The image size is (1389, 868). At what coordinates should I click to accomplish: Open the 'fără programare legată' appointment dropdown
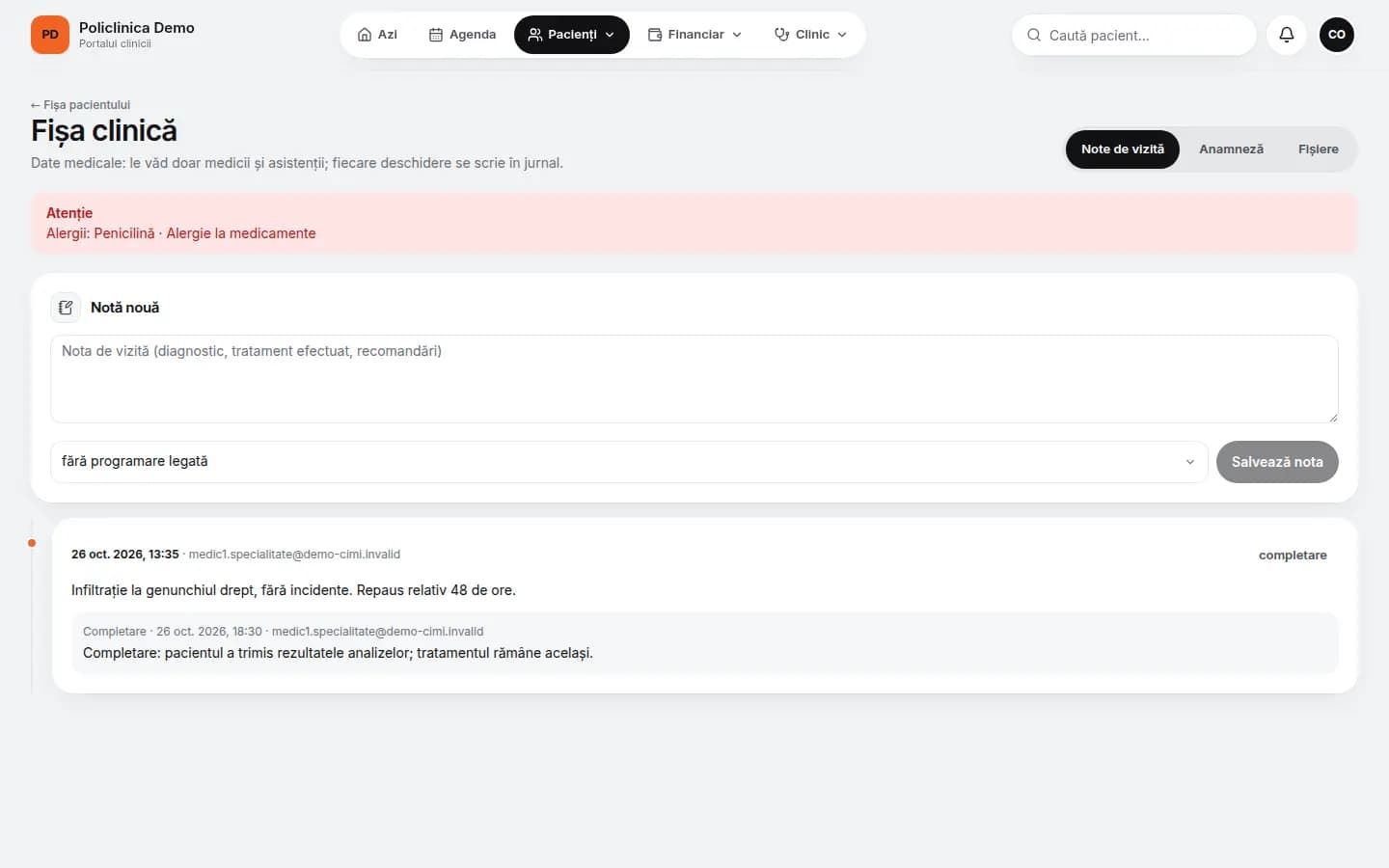tap(629, 462)
